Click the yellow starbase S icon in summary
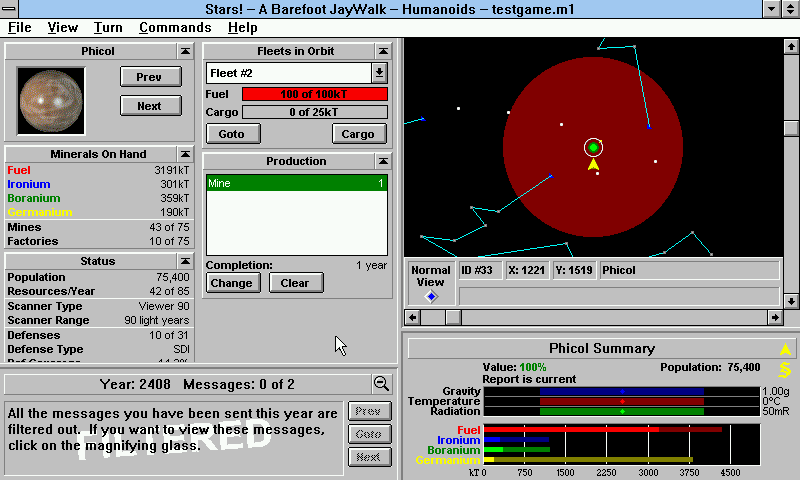The image size is (800, 480). tap(785, 370)
